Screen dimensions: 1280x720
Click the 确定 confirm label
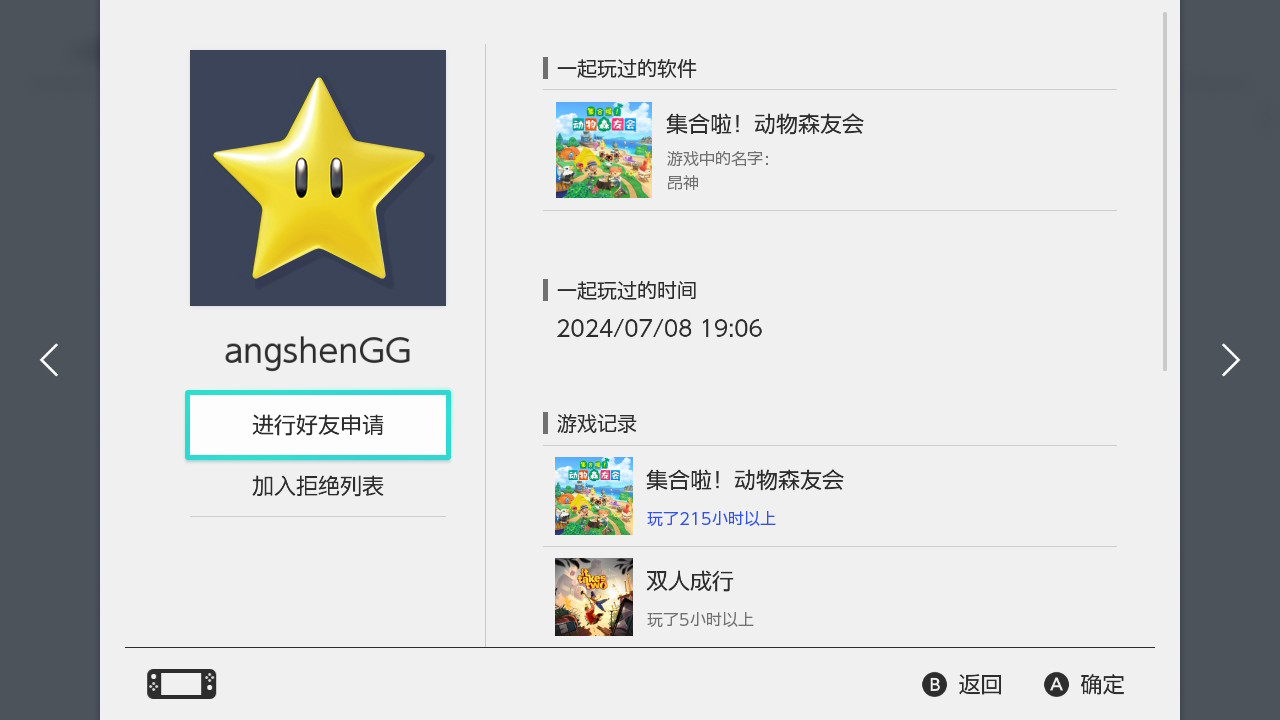coord(1102,685)
